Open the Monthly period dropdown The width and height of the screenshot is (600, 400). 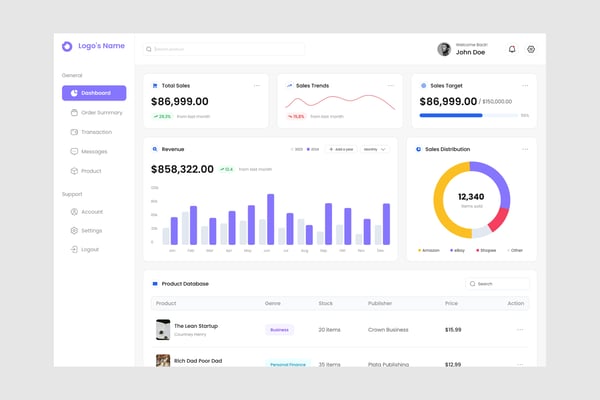pyautogui.click(x=375, y=149)
